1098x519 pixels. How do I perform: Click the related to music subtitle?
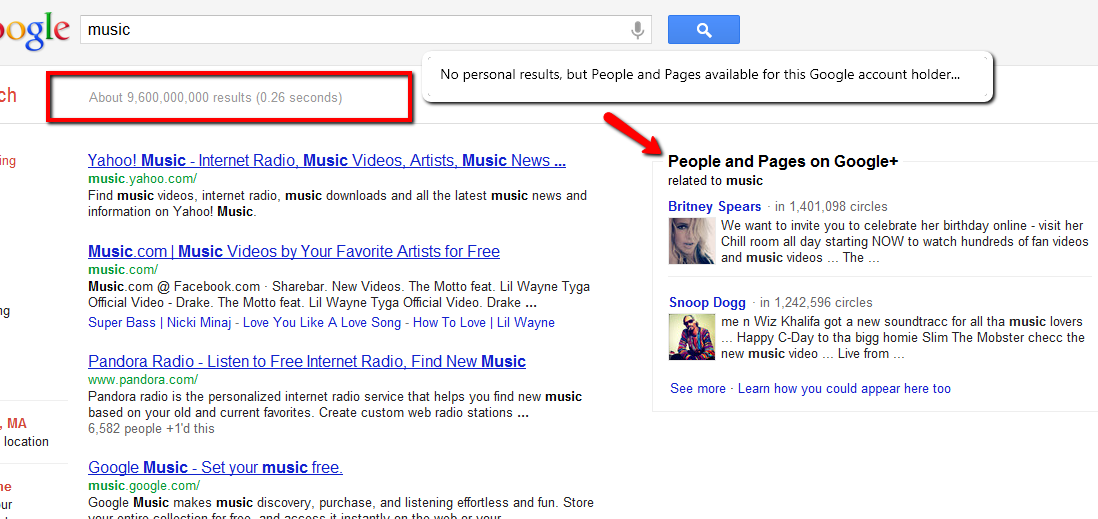click(715, 181)
